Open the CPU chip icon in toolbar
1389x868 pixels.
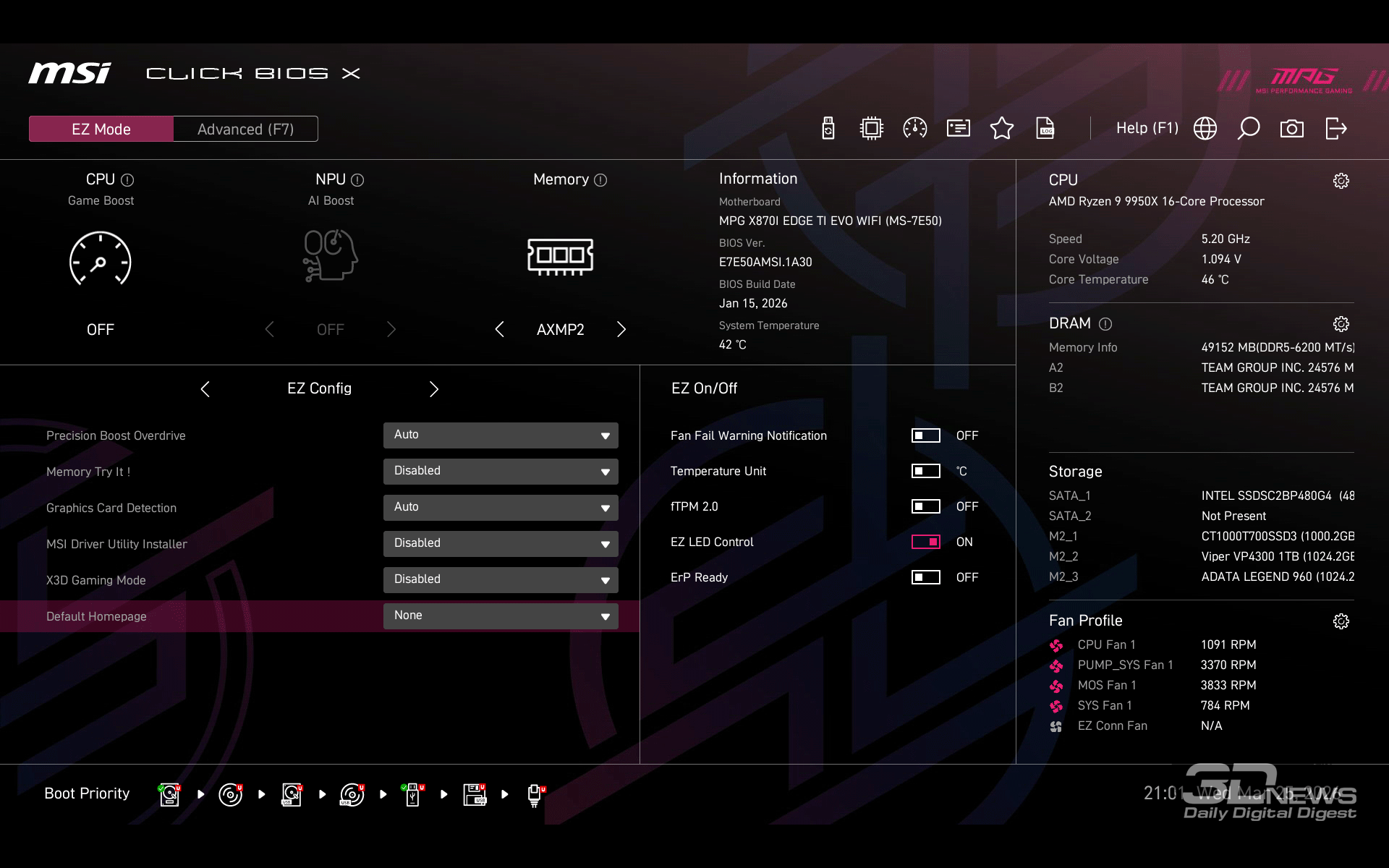click(x=871, y=129)
